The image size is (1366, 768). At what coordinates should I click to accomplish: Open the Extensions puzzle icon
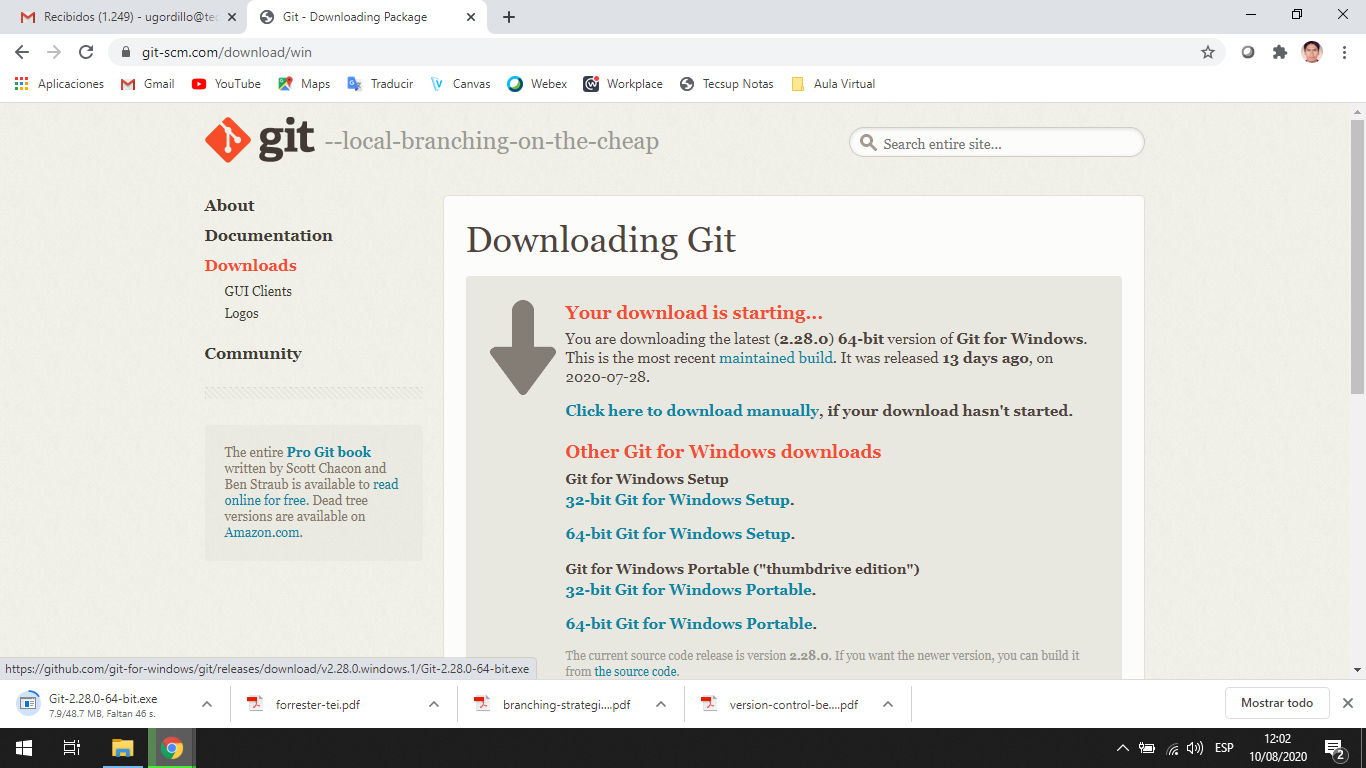pyautogui.click(x=1279, y=52)
